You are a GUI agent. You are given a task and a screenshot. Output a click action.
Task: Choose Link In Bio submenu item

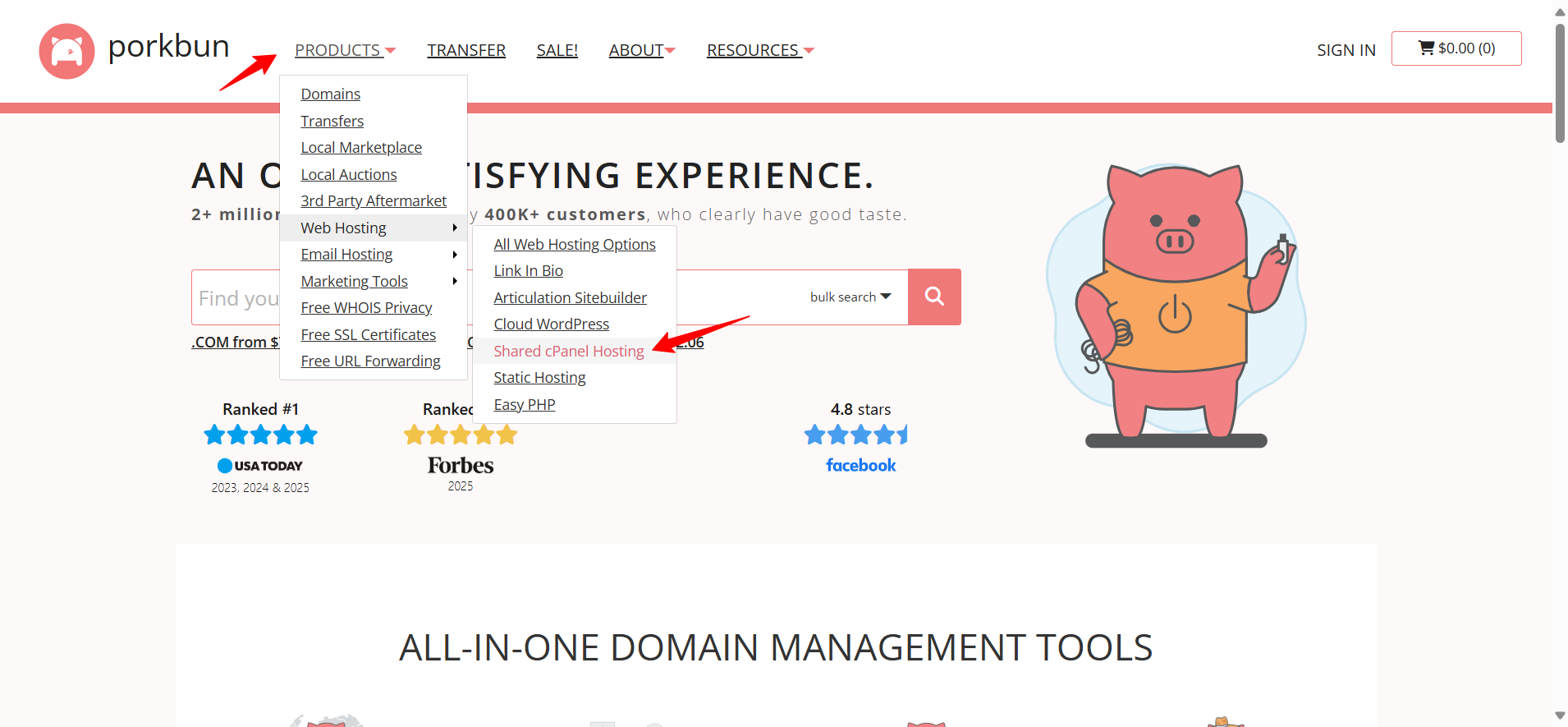click(x=529, y=271)
